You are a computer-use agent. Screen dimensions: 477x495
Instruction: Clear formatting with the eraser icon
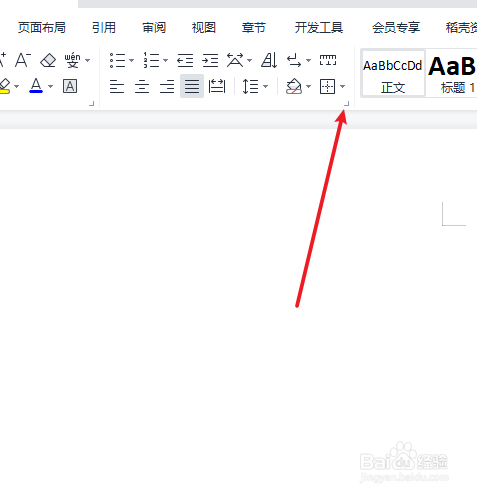coord(48,60)
